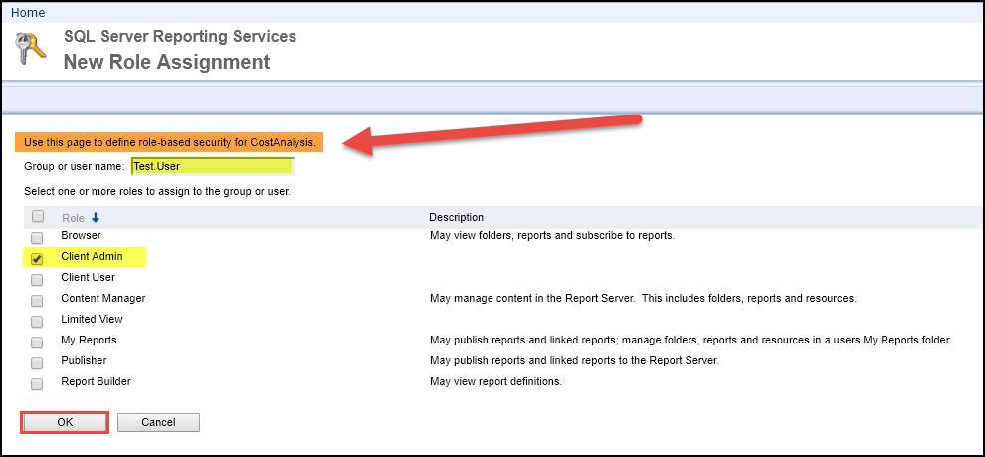Screen dimensions: 985x457
Task: Click 'May view folders, reports and subscribe' description
Action: pyautogui.click(x=552, y=236)
